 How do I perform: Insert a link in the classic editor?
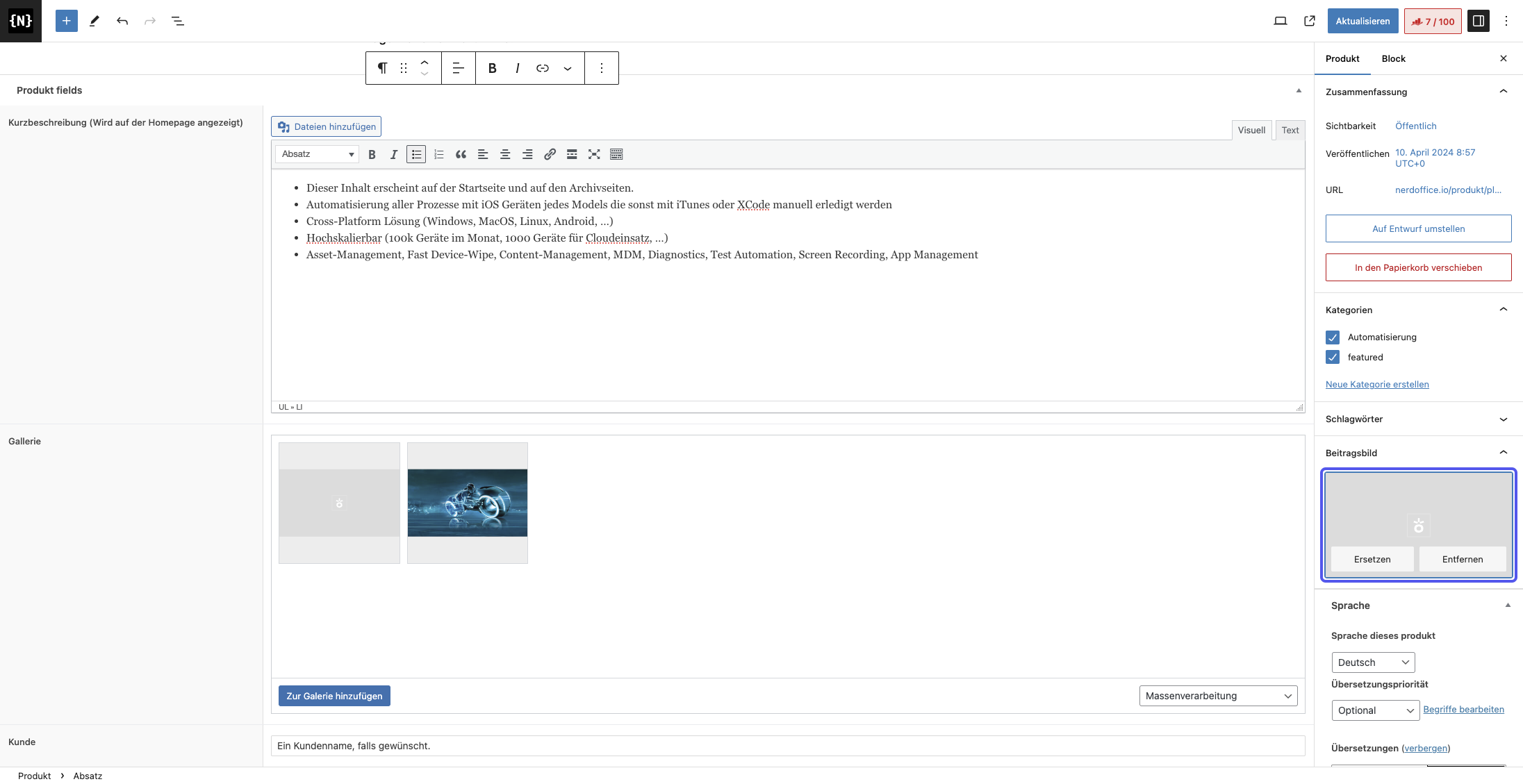pyautogui.click(x=550, y=154)
